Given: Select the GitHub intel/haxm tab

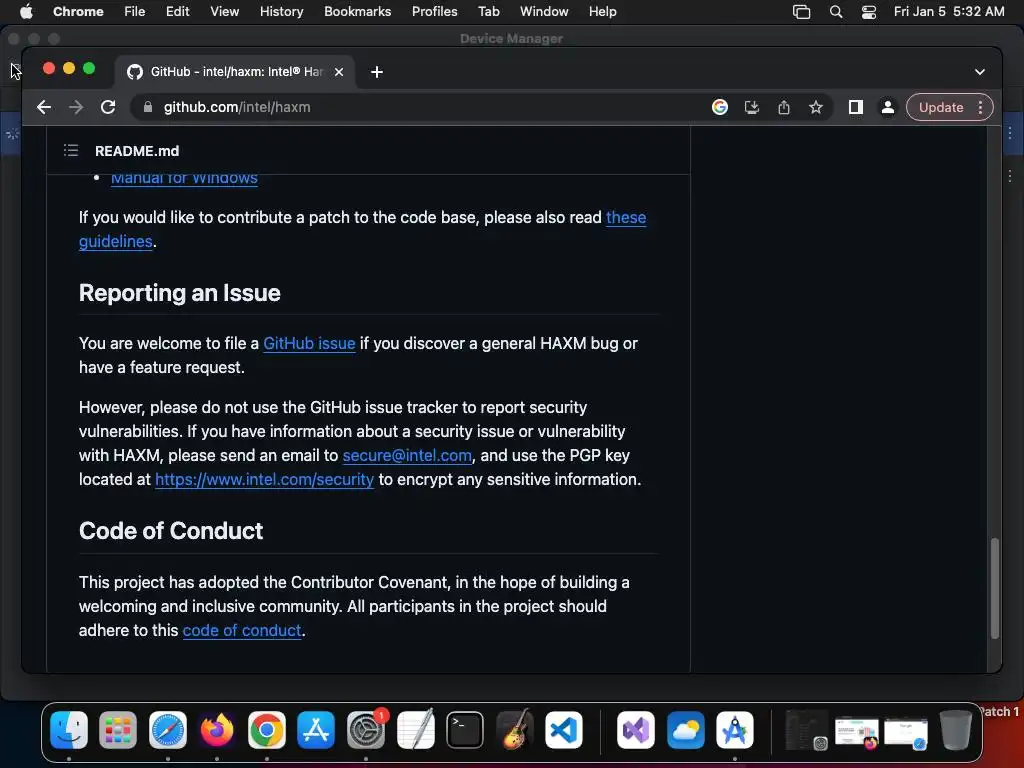Looking at the screenshot, I should [236, 72].
